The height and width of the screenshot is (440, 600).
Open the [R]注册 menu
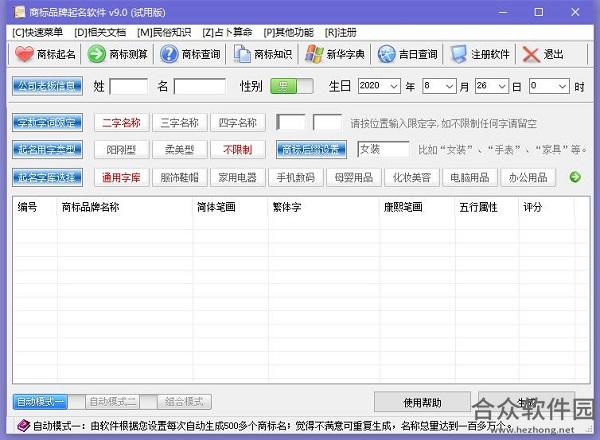[x=340, y=33]
